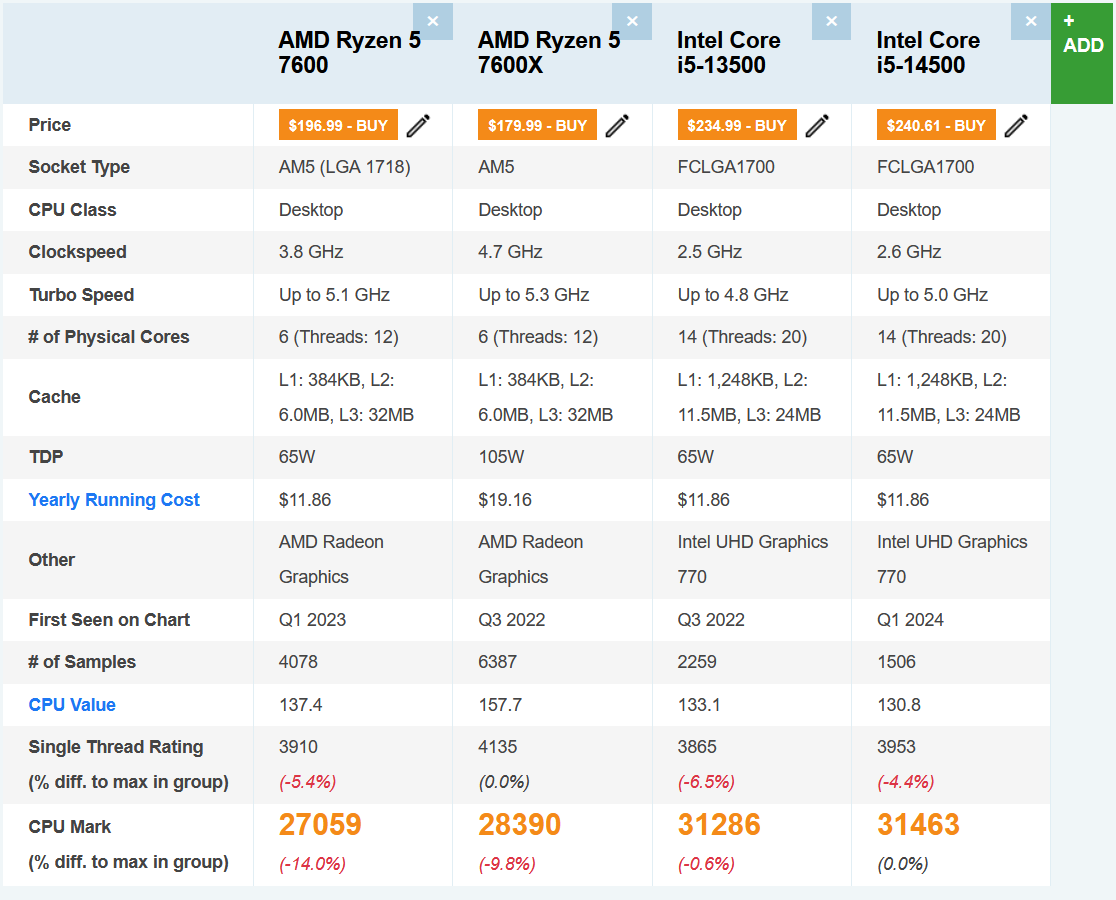The height and width of the screenshot is (900, 1116).
Task: Click the 2.6 GHz clockspeed value
Action: point(909,252)
